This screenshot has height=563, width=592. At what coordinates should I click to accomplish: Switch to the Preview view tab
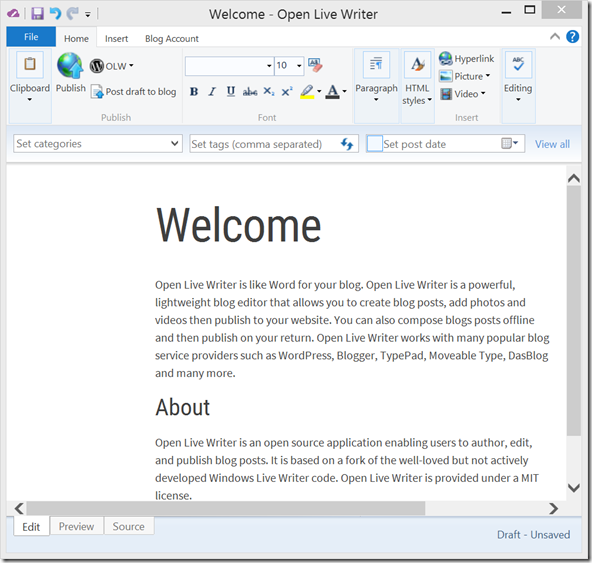76,526
